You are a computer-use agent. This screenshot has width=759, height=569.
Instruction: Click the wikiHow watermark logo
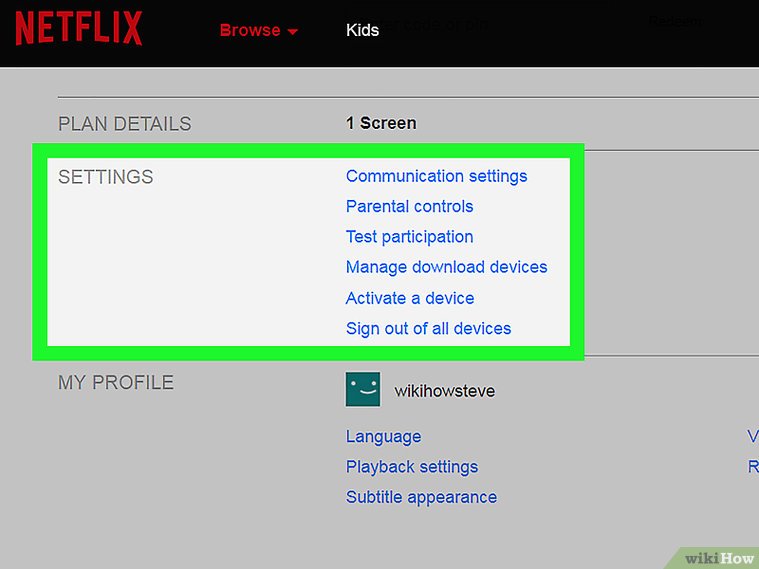[717, 555]
